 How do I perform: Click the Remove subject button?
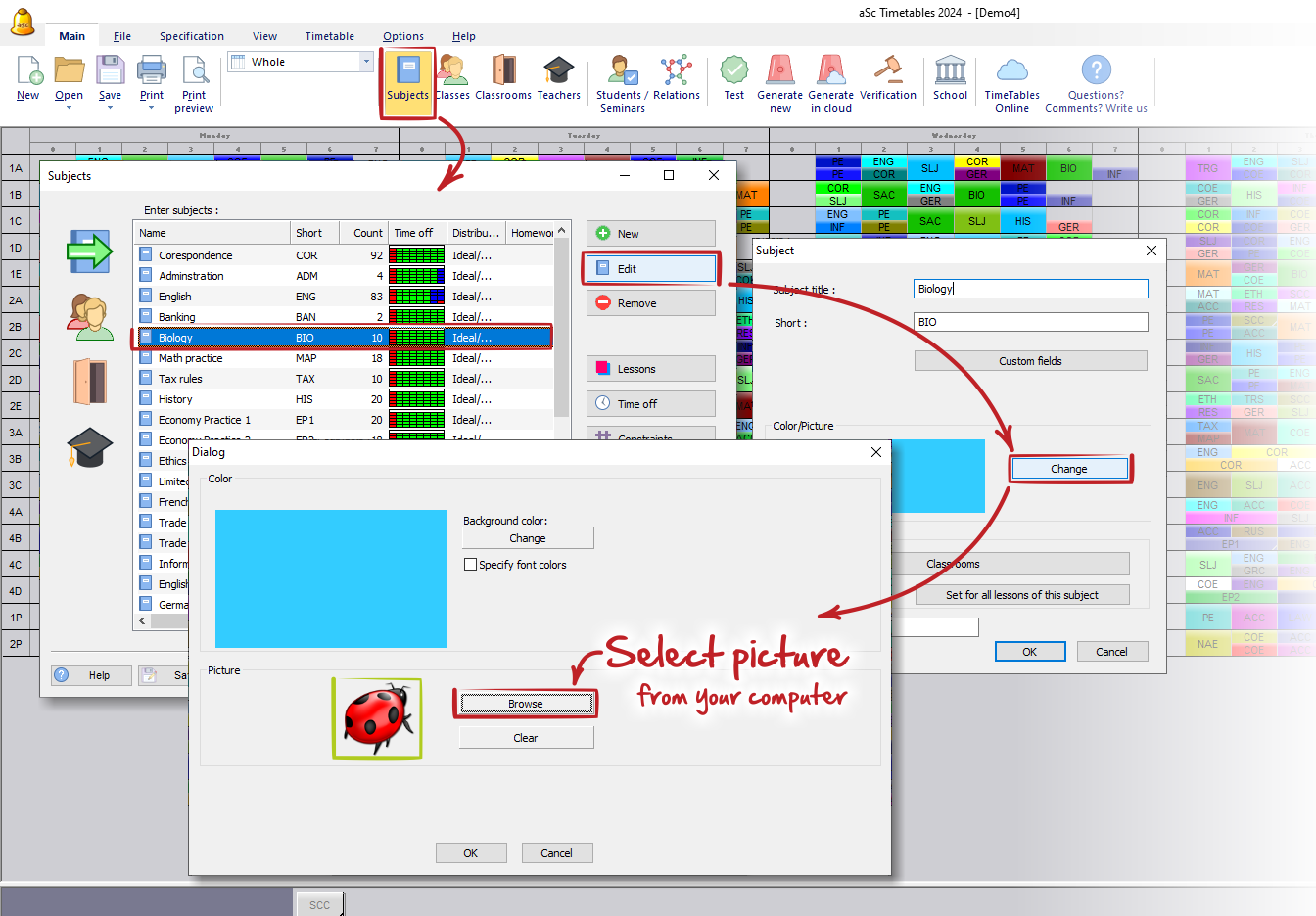coord(650,303)
